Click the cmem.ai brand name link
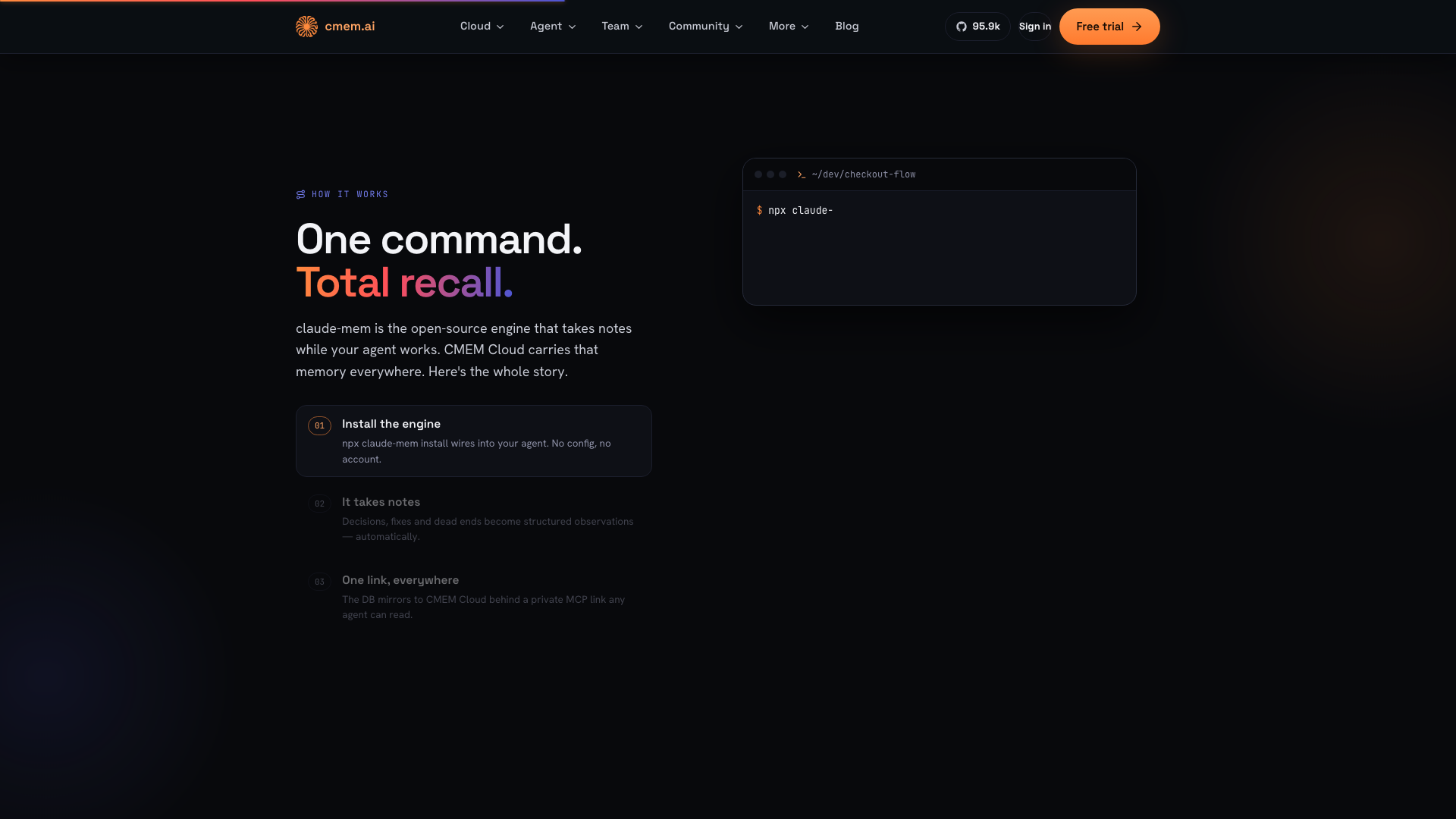This screenshot has height=819, width=1456. (350, 26)
